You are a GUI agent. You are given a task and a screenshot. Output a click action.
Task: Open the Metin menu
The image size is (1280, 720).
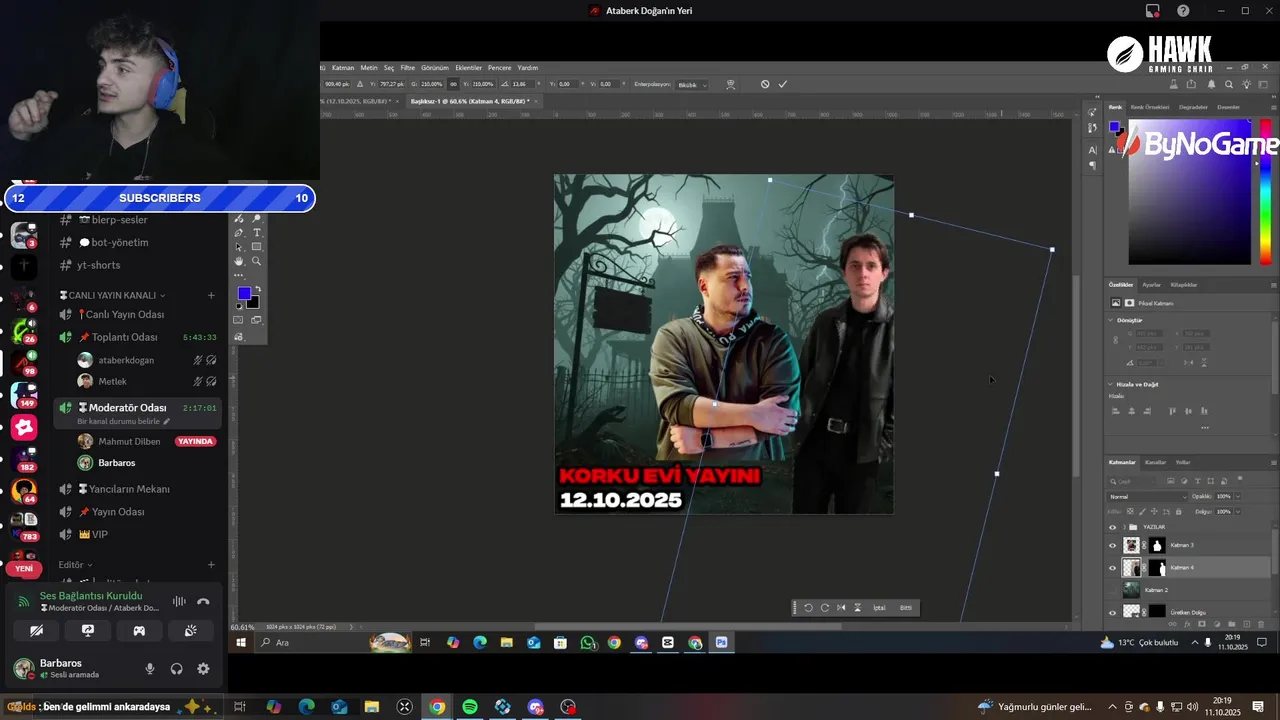369,68
